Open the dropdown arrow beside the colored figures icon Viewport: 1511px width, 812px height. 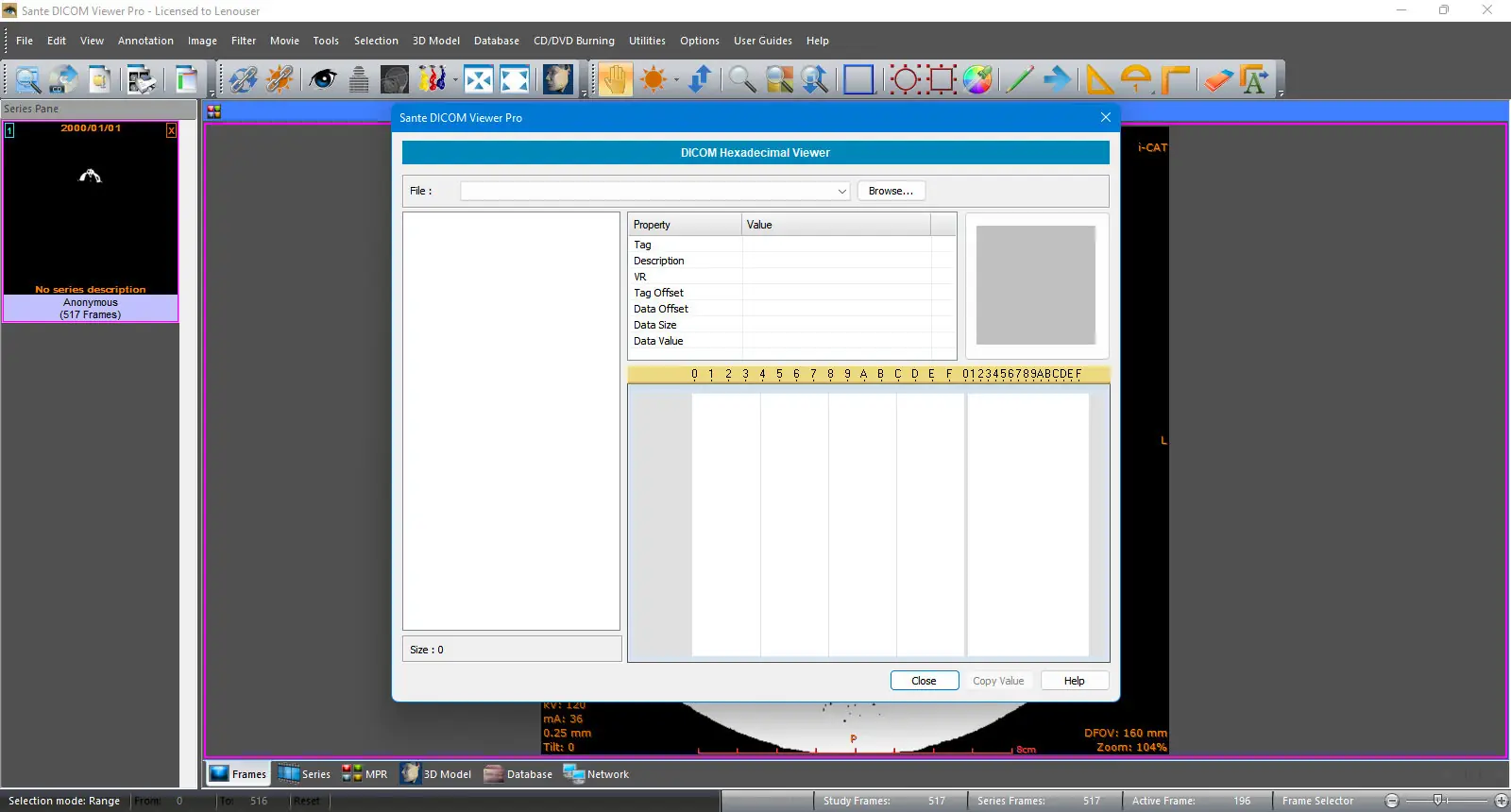pyautogui.click(x=454, y=79)
